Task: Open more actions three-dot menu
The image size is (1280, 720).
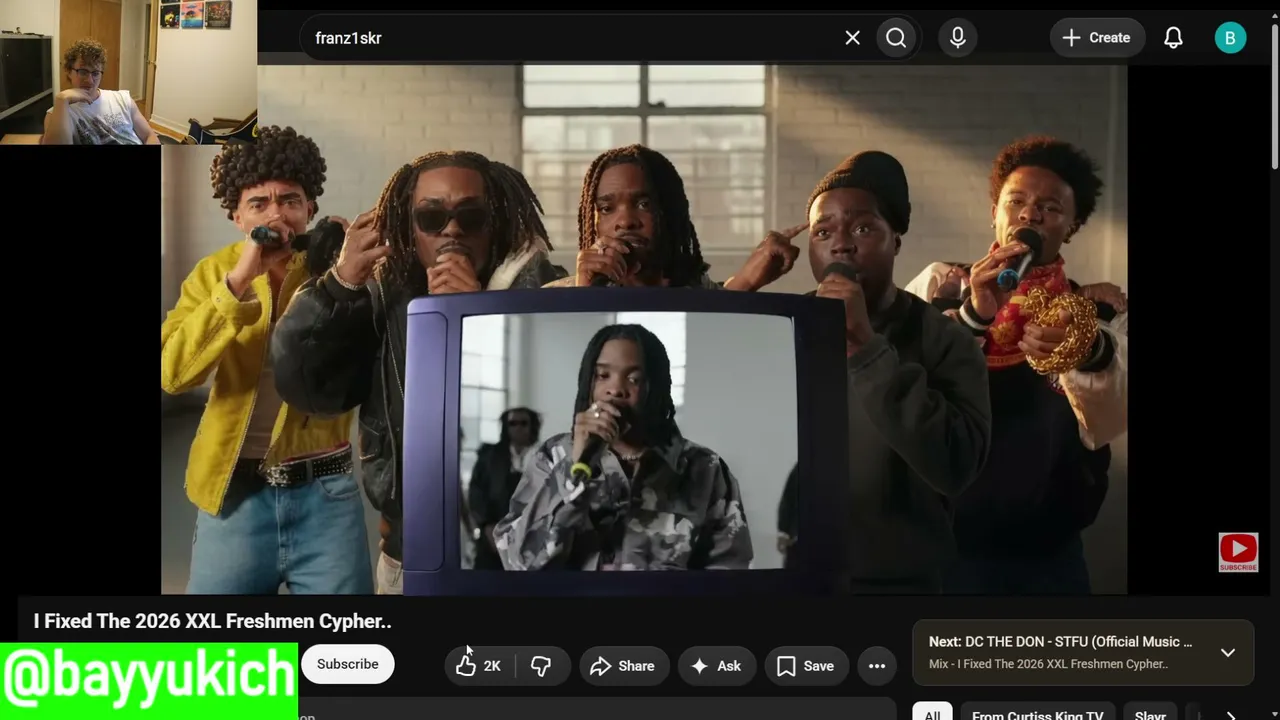Action: pos(877,666)
